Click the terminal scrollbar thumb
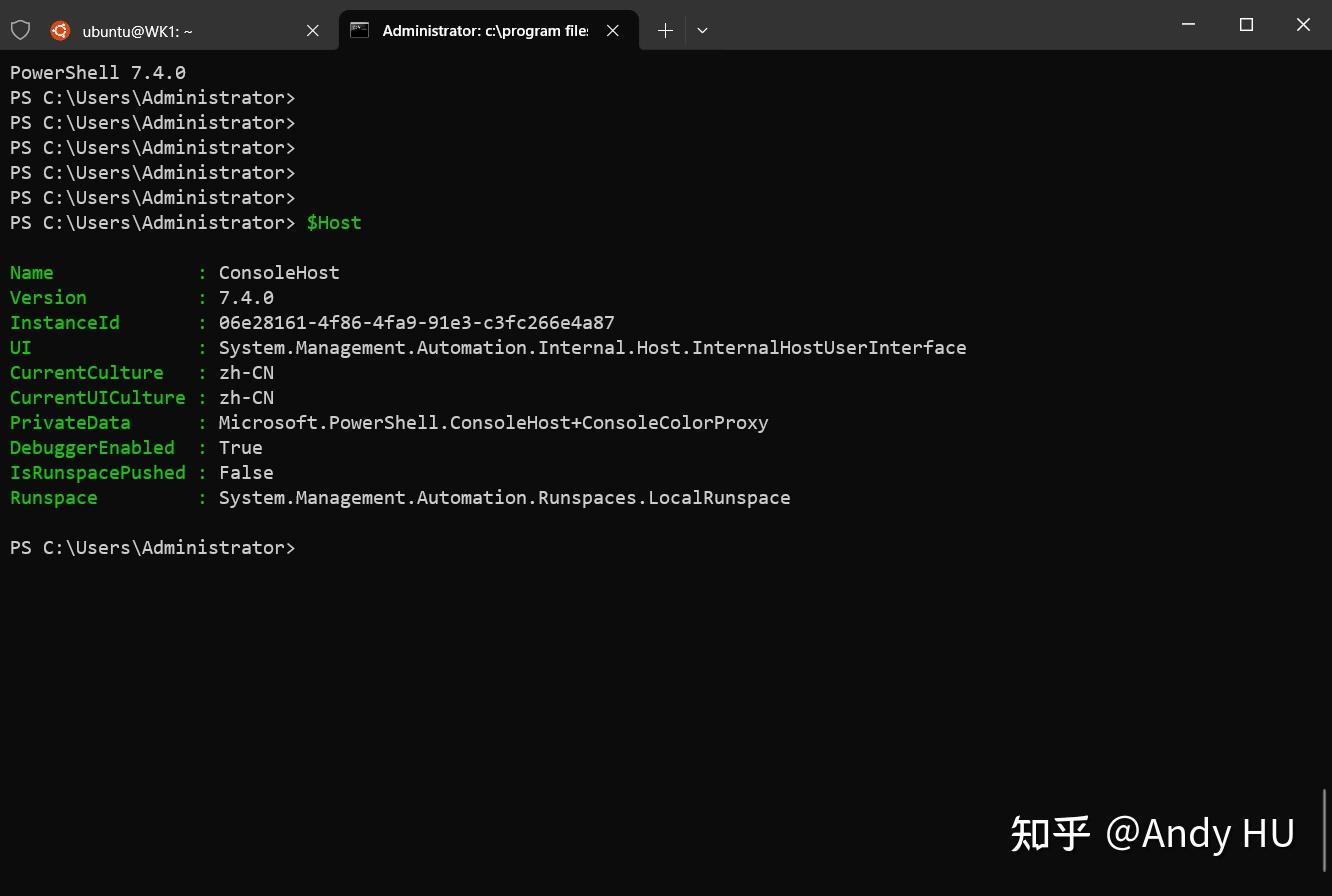The image size is (1332, 896). 1326,830
